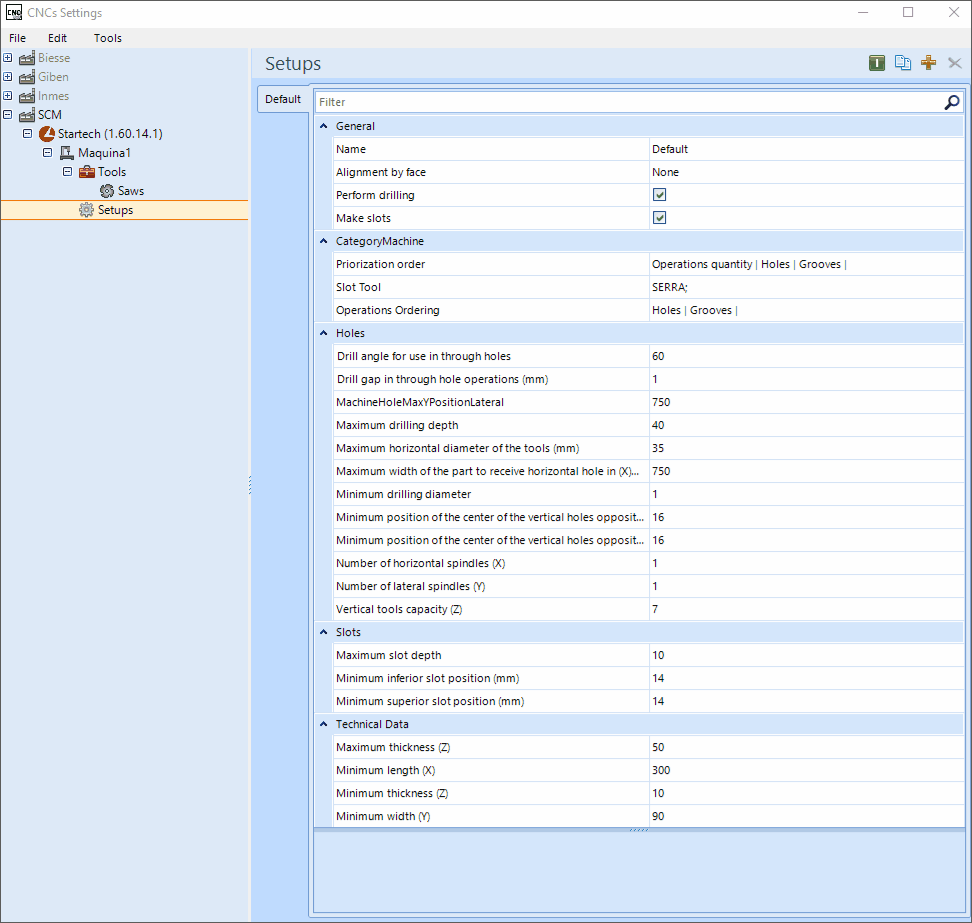Open the Edit menu

coord(57,38)
